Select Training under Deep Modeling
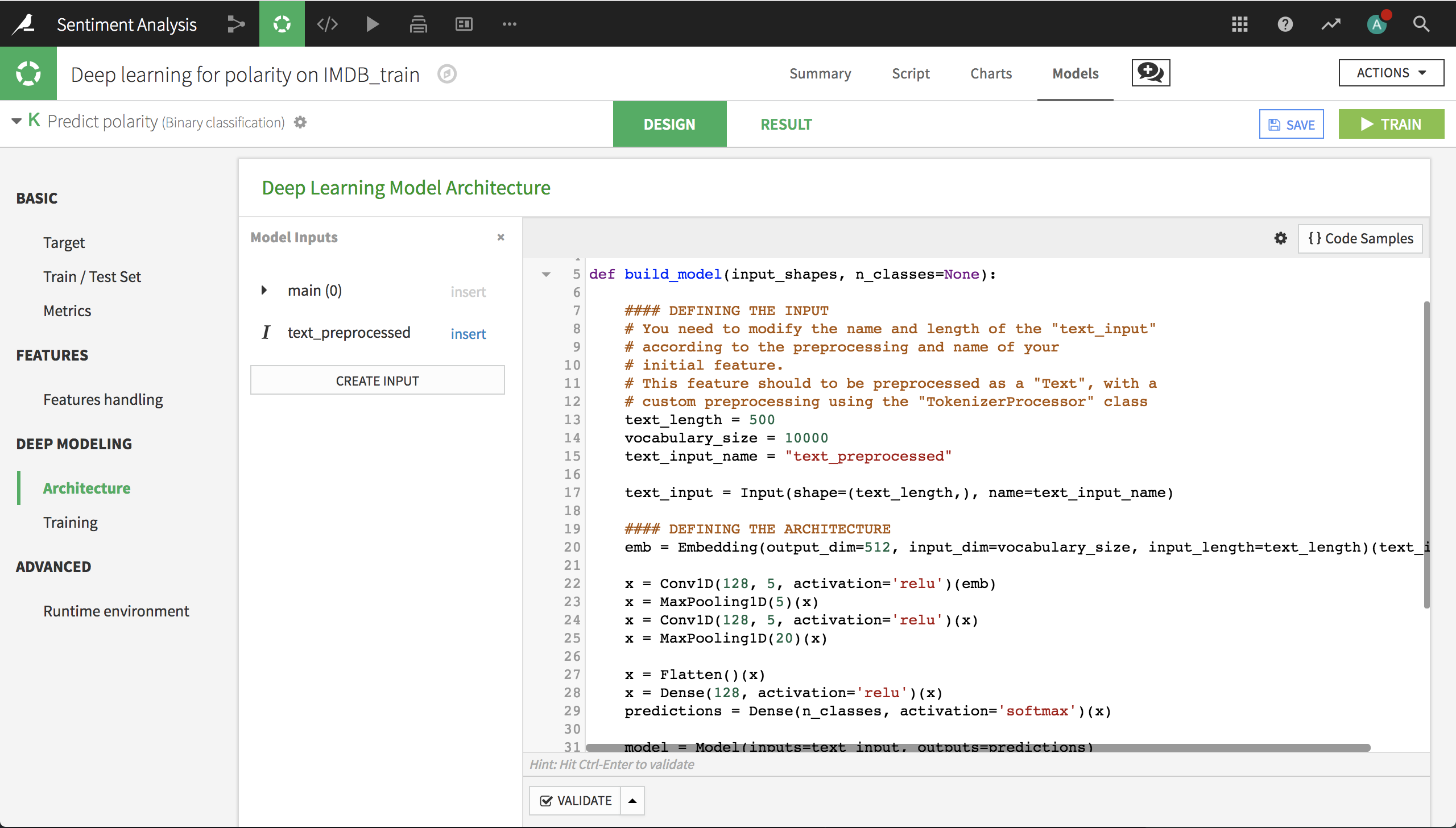The image size is (1456, 828). click(70, 521)
